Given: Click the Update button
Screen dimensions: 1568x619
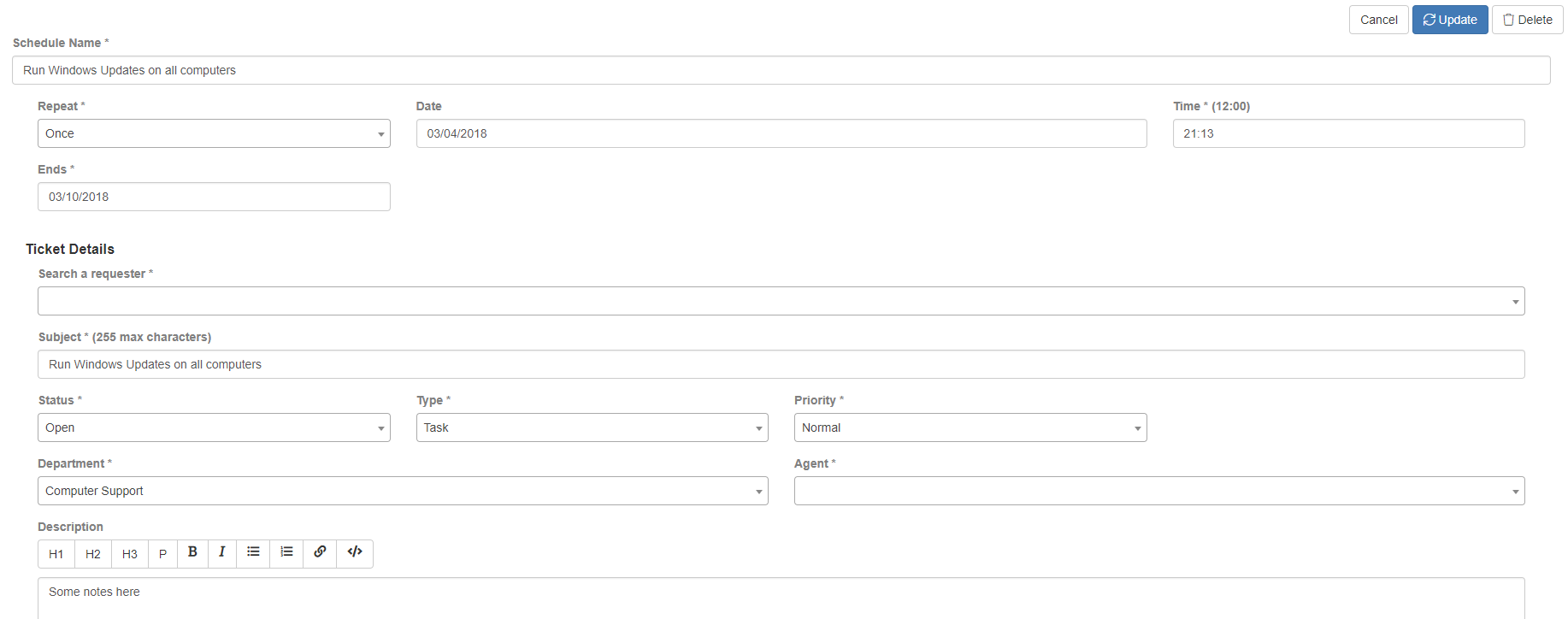Looking at the screenshot, I should (1450, 20).
